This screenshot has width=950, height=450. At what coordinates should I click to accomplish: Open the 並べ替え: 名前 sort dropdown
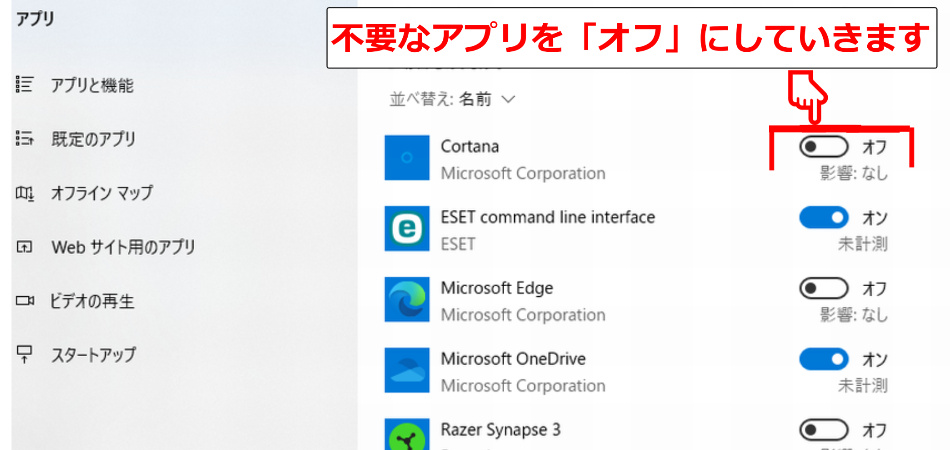(x=452, y=99)
